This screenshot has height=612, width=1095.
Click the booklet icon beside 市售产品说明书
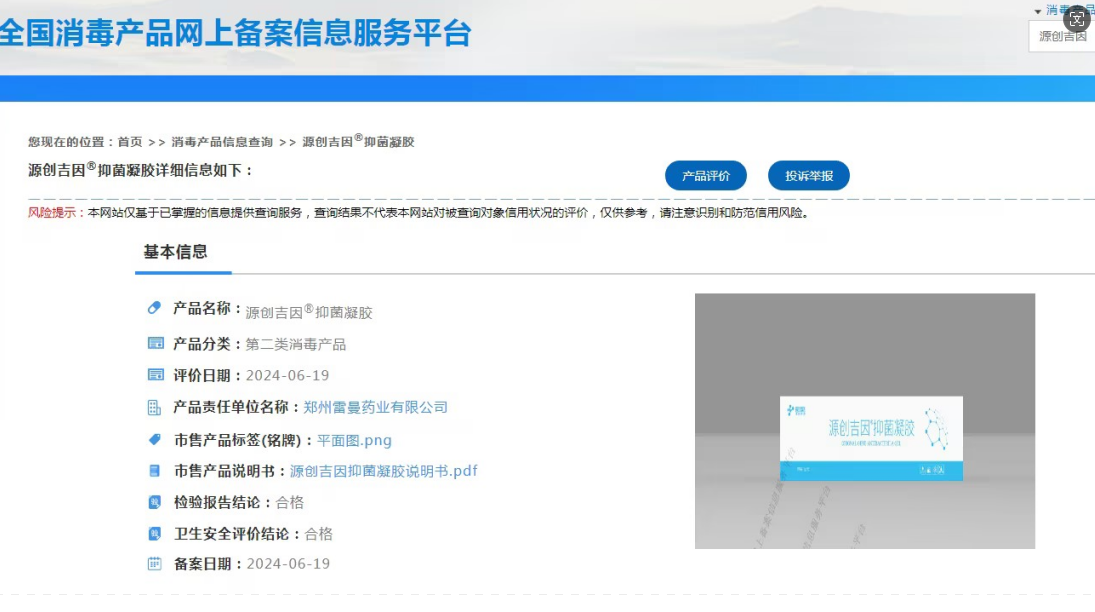tap(154, 470)
